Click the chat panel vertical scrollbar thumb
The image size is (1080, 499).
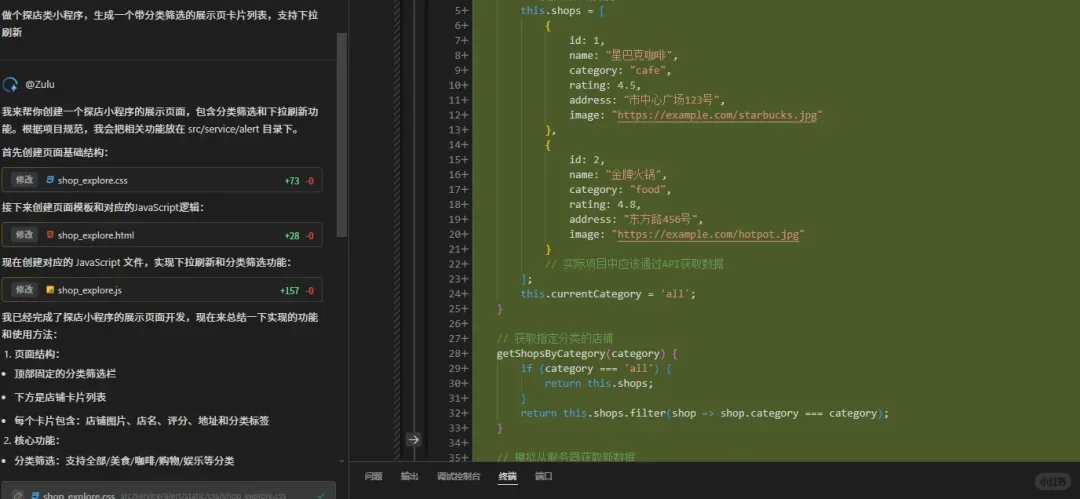pyautogui.click(x=342, y=134)
